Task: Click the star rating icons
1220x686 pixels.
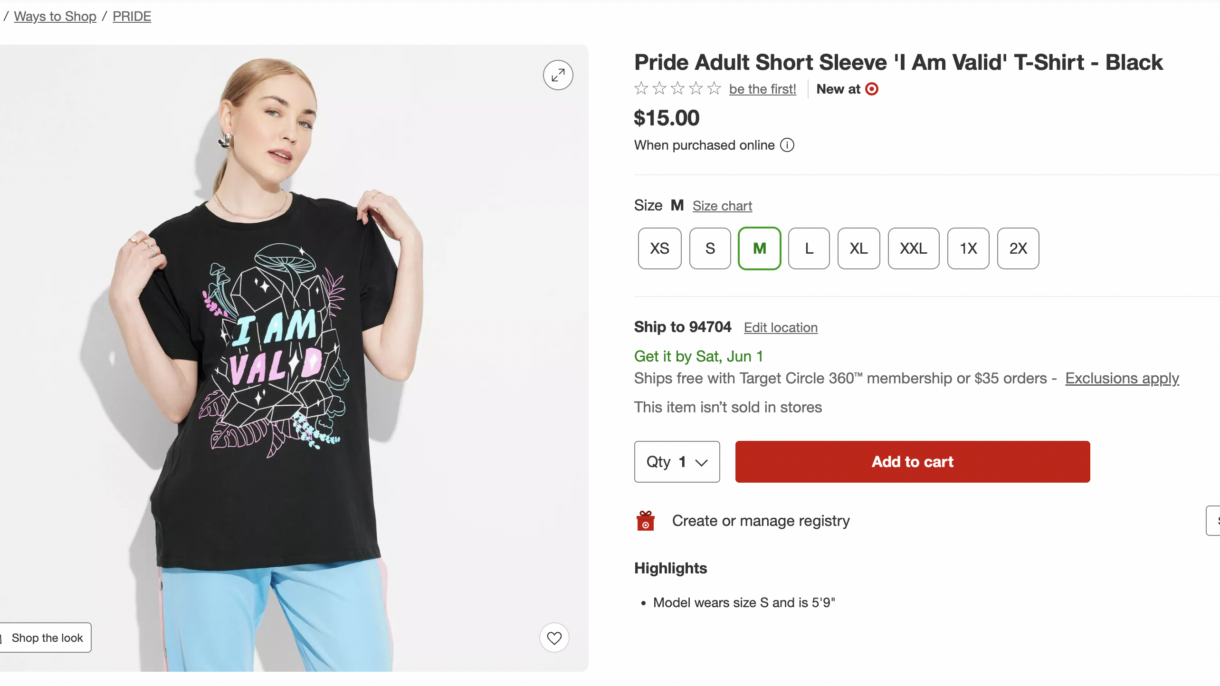Action: tap(677, 89)
